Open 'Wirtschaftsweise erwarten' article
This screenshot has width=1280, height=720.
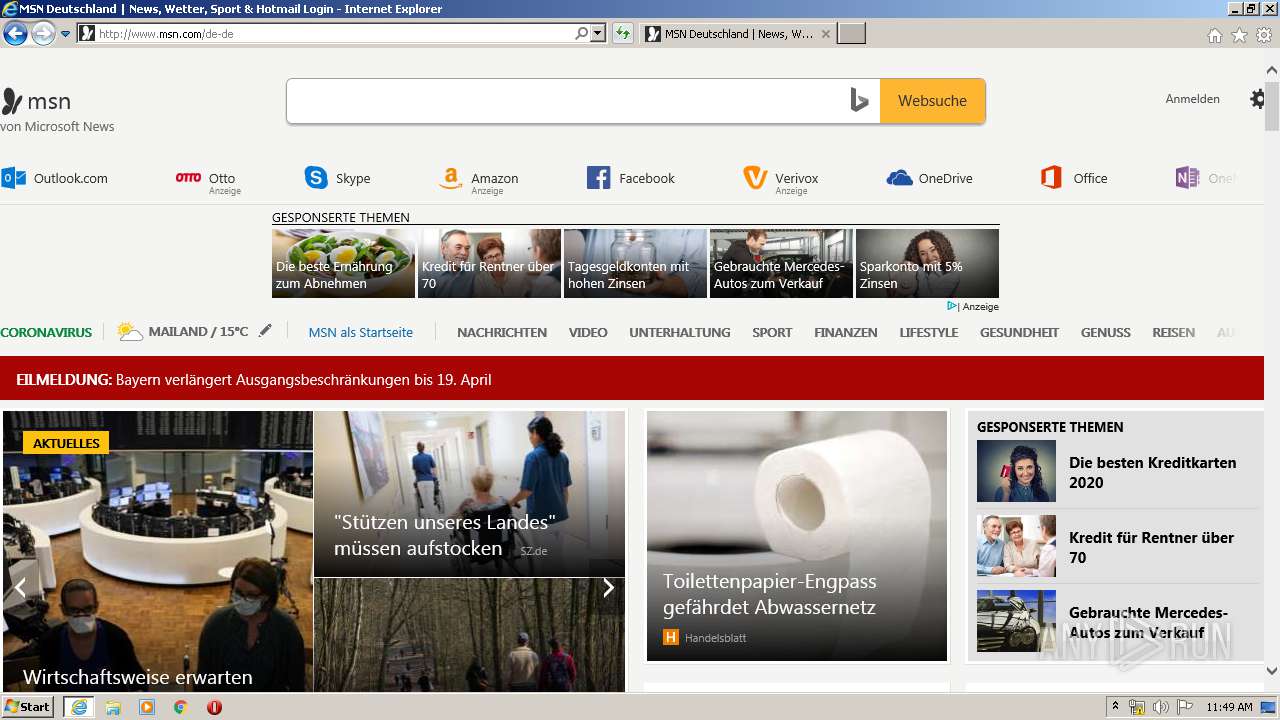tap(158, 551)
